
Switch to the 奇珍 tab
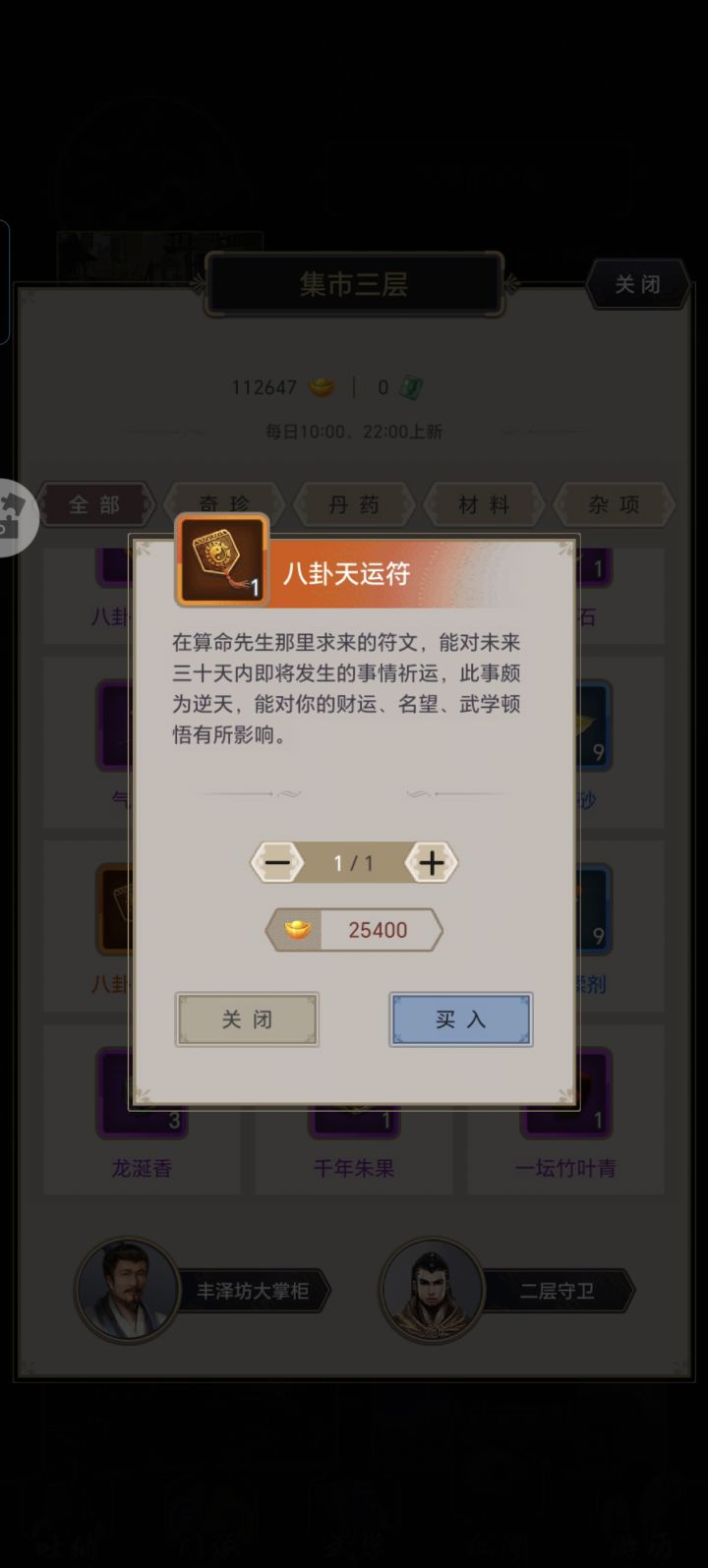pyautogui.click(x=224, y=505)
